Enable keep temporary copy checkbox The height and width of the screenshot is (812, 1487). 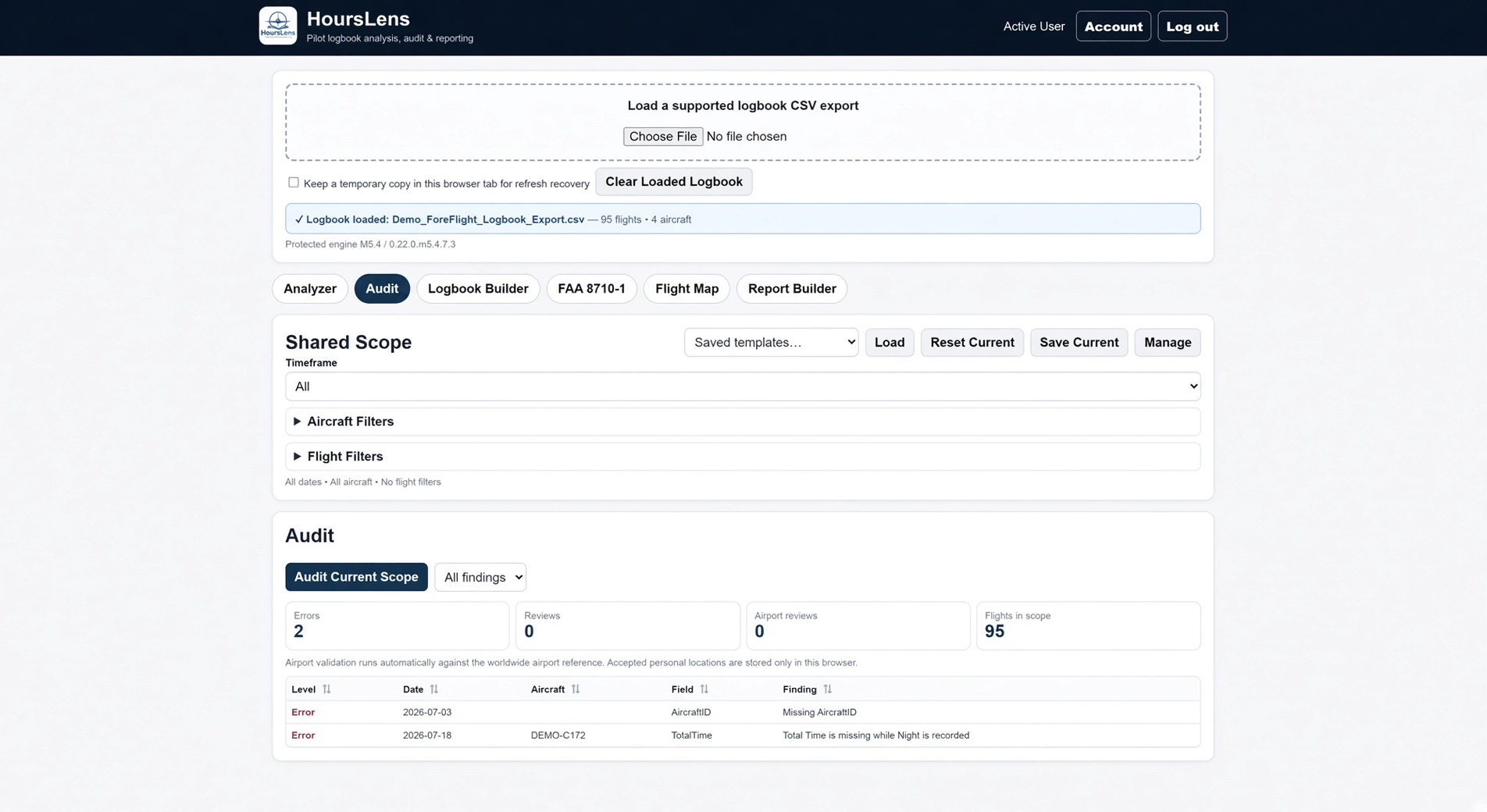pyautogui.click(x=294, y=183)
